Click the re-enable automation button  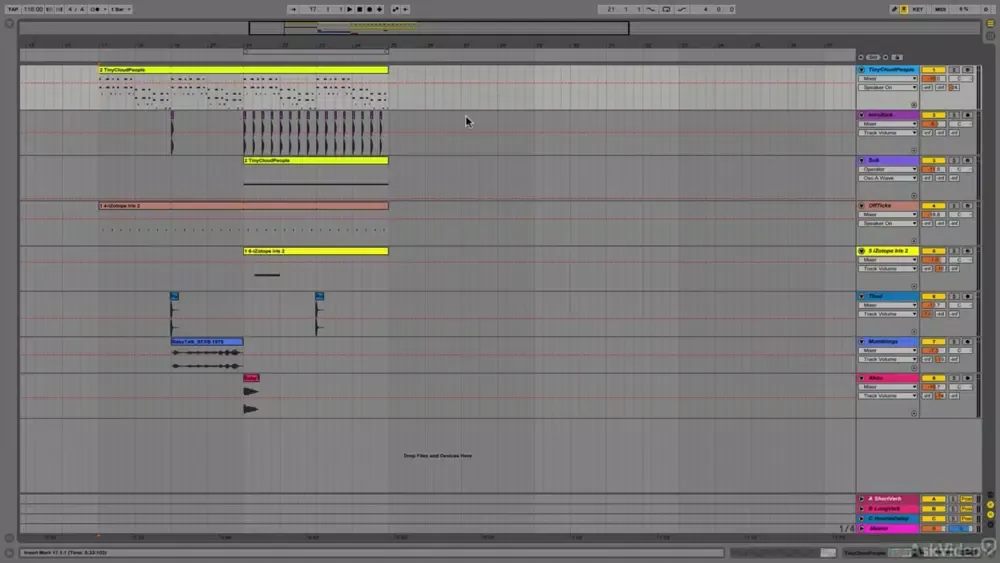click(406, 10)
